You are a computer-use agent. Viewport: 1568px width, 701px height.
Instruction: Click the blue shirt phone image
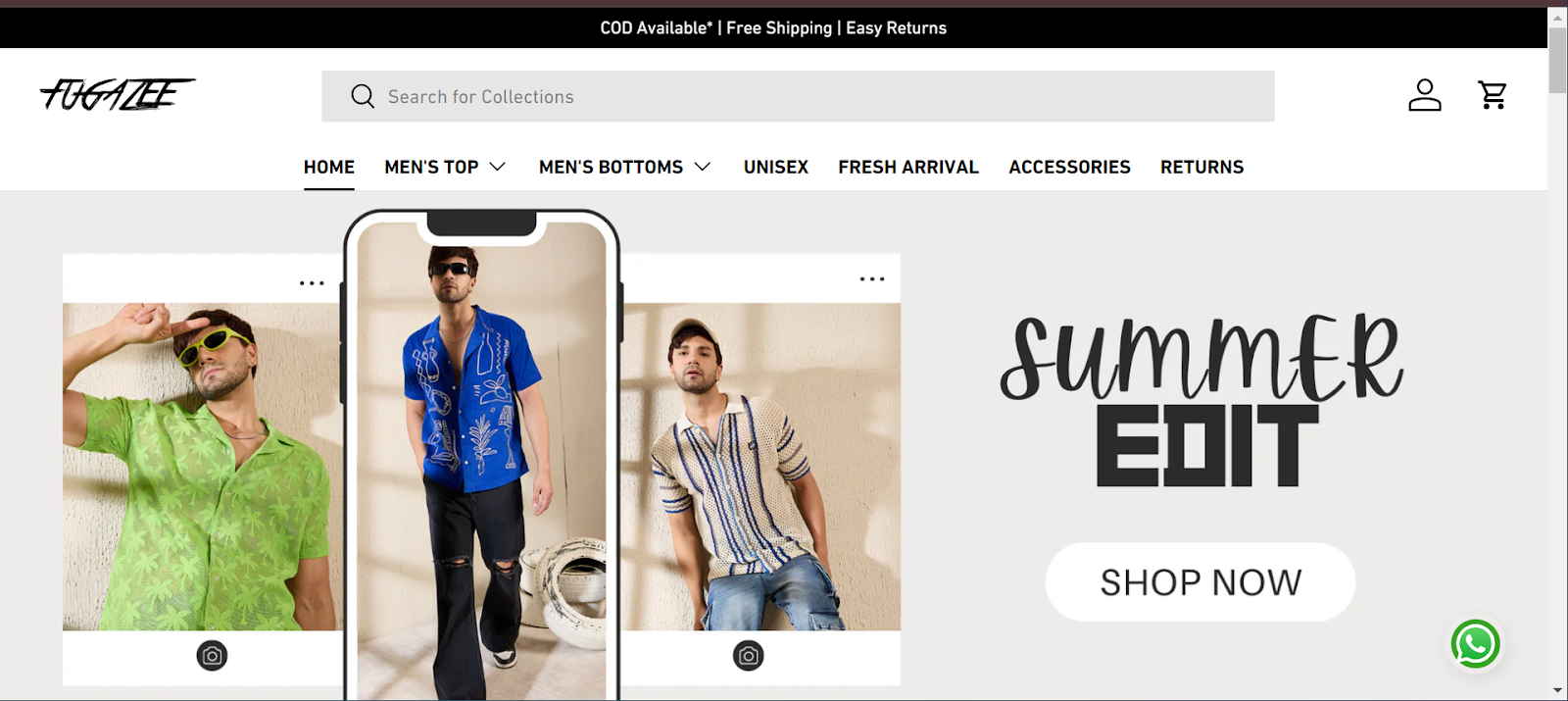(x=481, y=461)
